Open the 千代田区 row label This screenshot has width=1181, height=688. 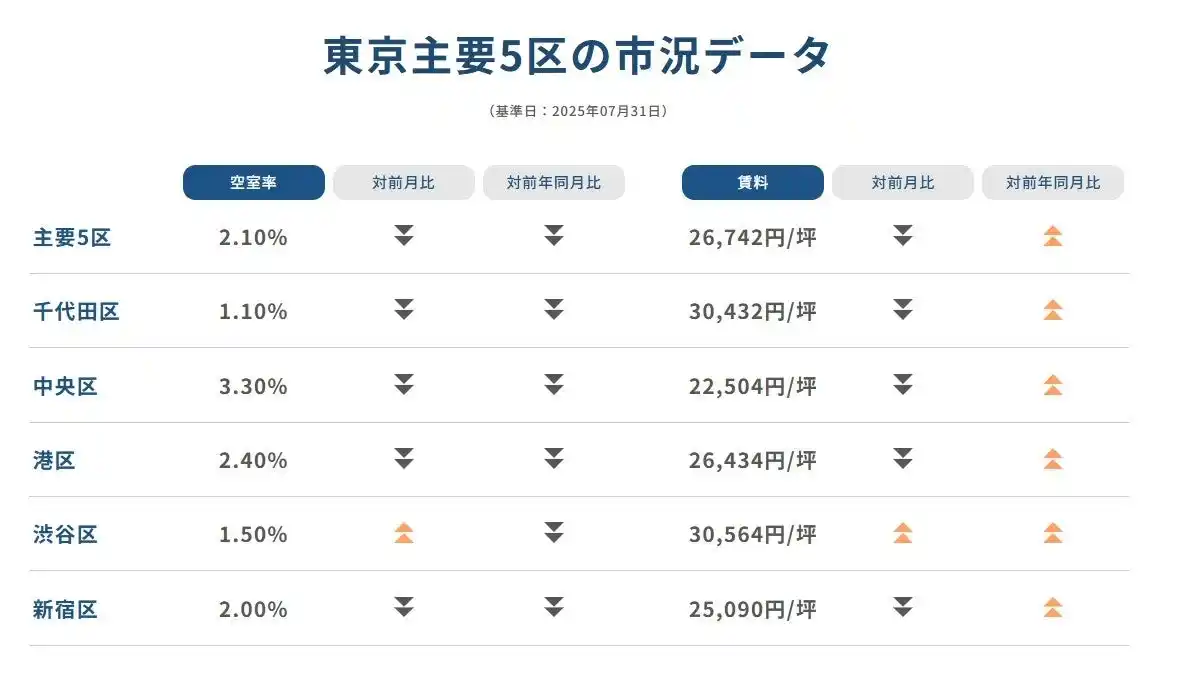pos(76,311)
